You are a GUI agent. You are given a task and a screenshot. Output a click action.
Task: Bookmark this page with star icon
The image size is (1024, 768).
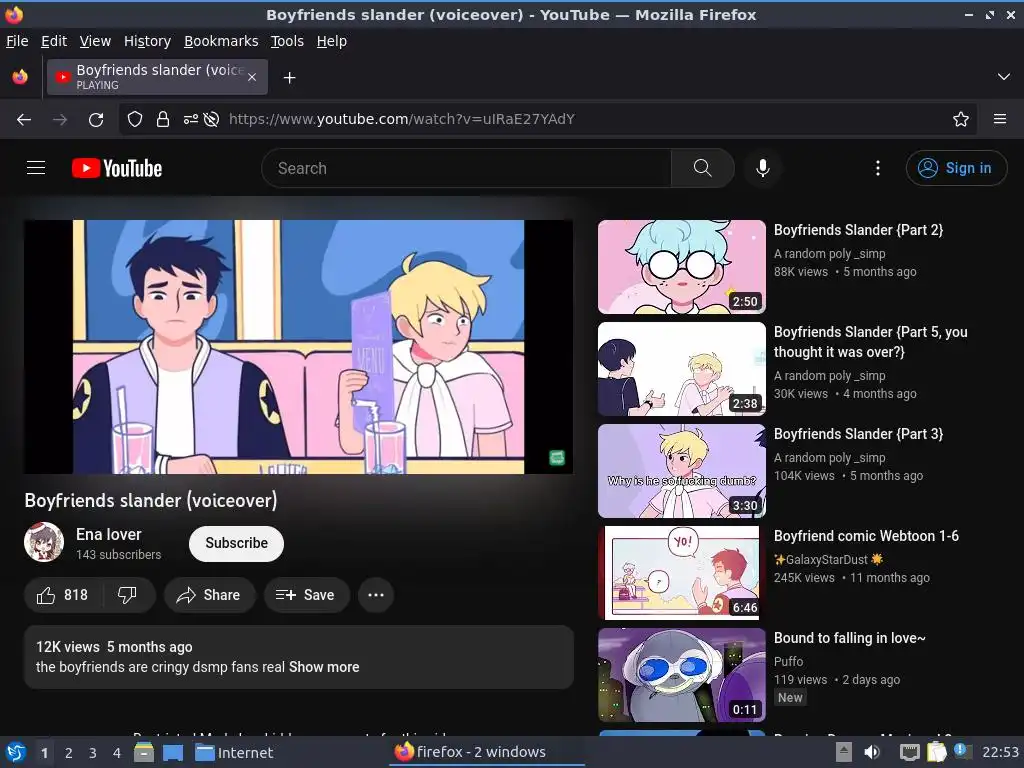(961, 119)
